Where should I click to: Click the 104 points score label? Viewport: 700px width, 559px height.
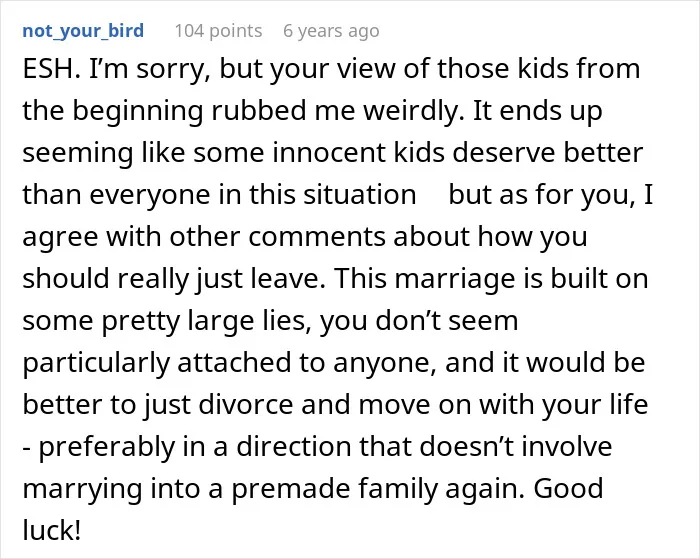click(x=218, y=31)
